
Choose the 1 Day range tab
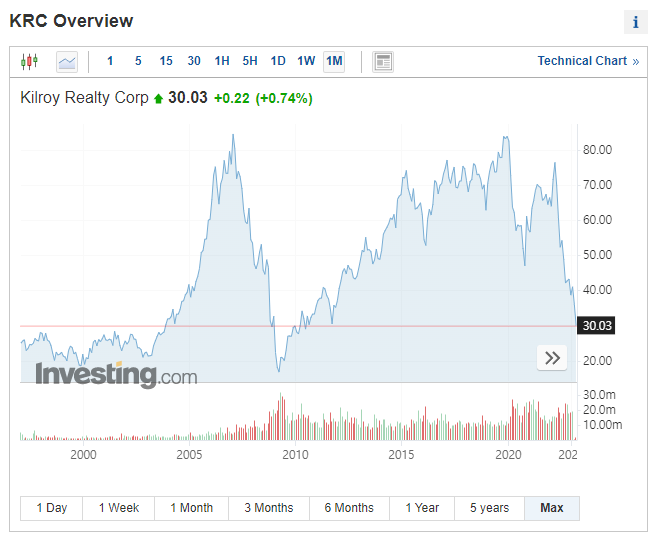pos(52,508)
